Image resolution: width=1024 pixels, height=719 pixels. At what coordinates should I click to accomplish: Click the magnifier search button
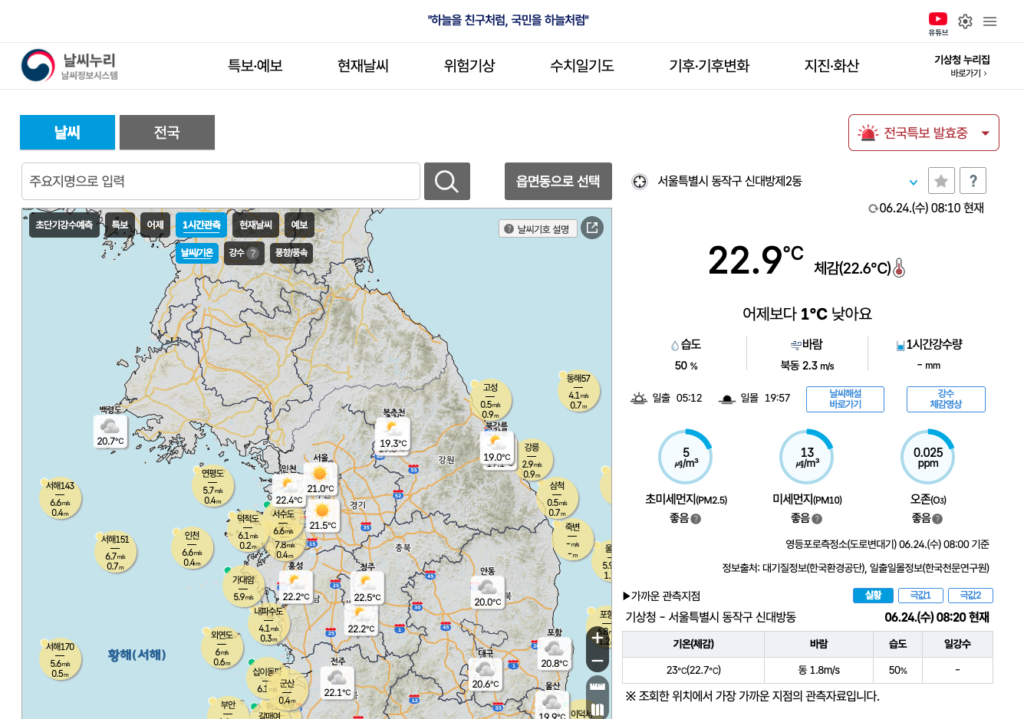pyautogui.click(x=447, y=181)
